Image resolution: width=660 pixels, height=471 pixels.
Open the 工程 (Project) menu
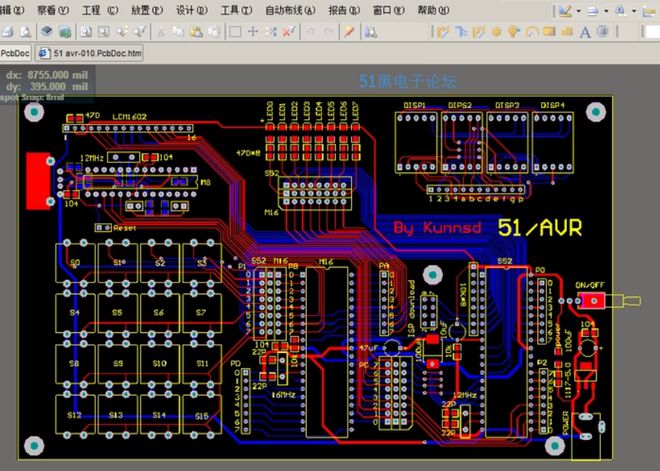point(100,10)
